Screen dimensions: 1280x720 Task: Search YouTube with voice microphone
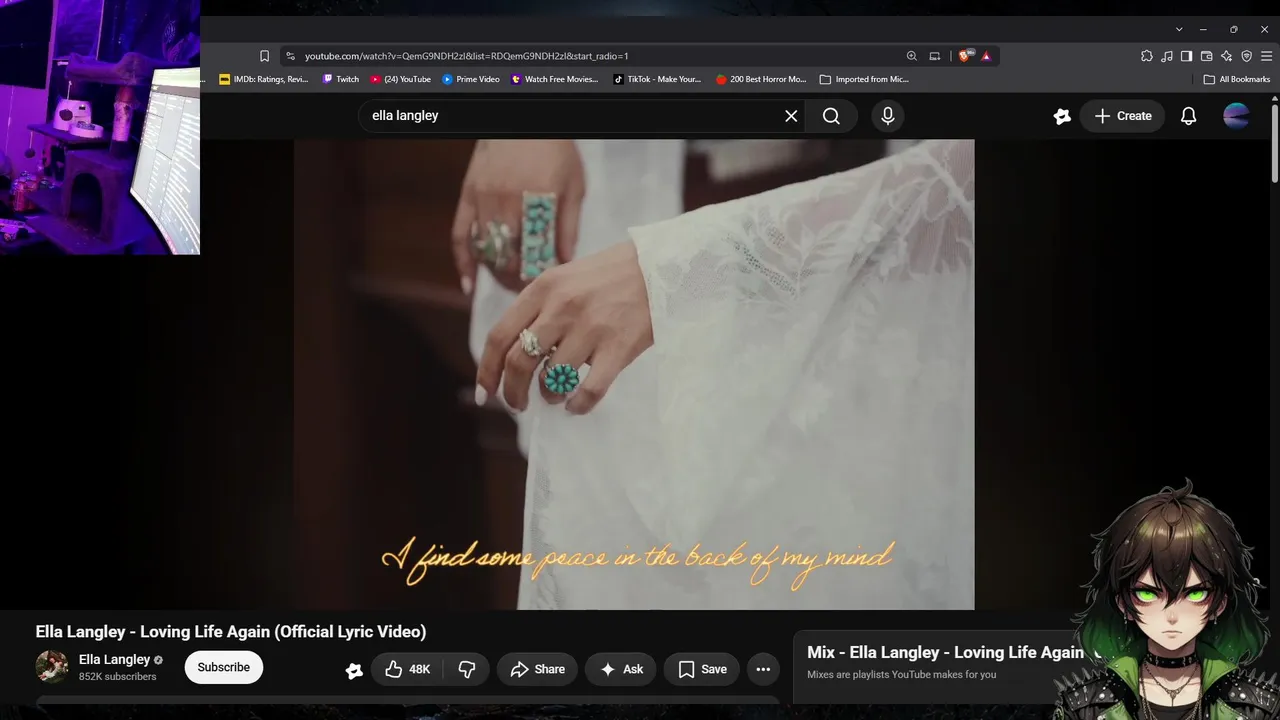888,116
